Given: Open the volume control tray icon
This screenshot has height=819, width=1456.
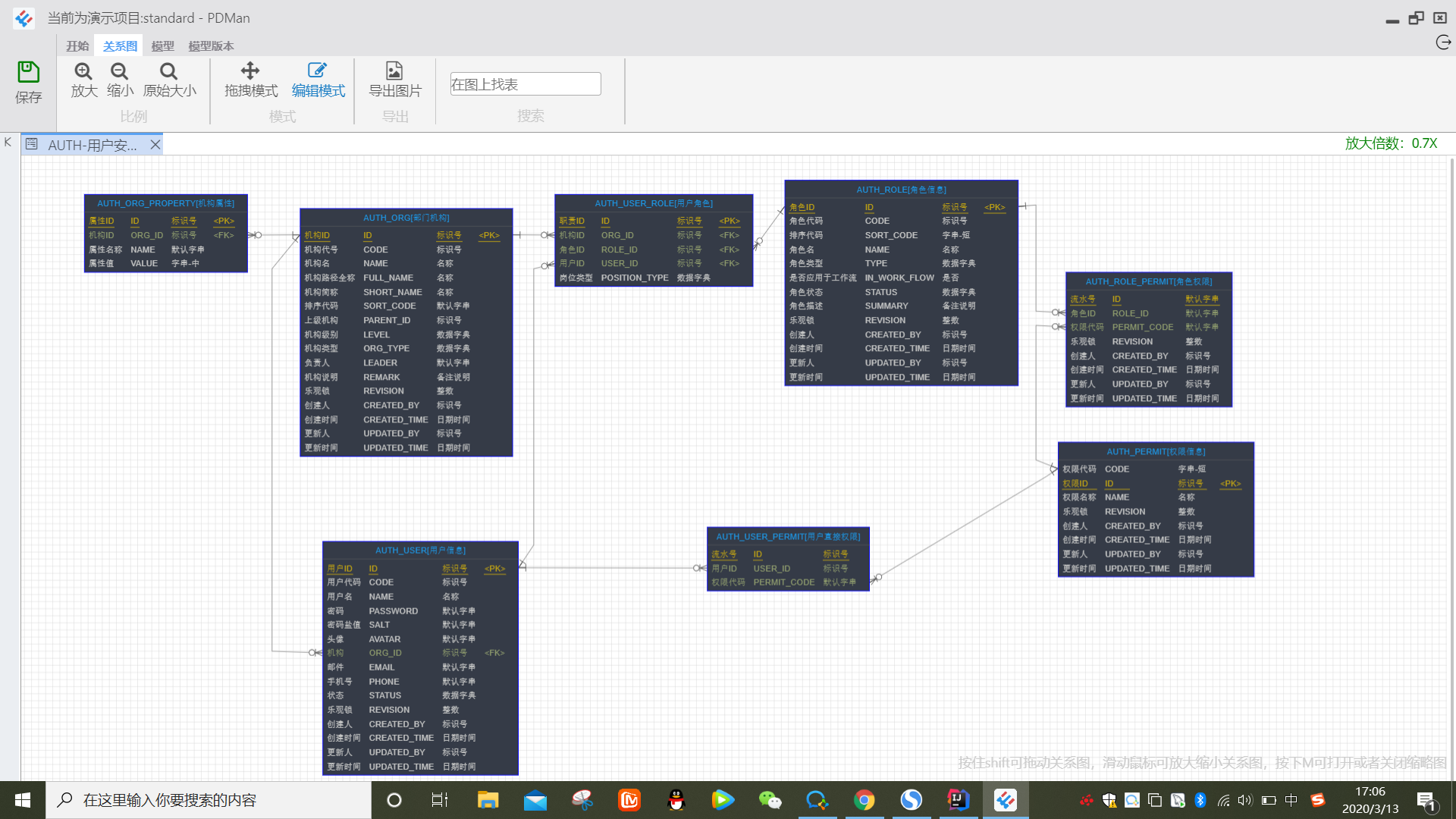Looking at the screenshot, I should 1245,800.
